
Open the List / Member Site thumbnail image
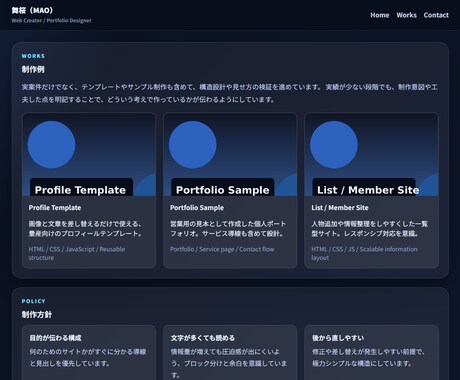(371, 154)
